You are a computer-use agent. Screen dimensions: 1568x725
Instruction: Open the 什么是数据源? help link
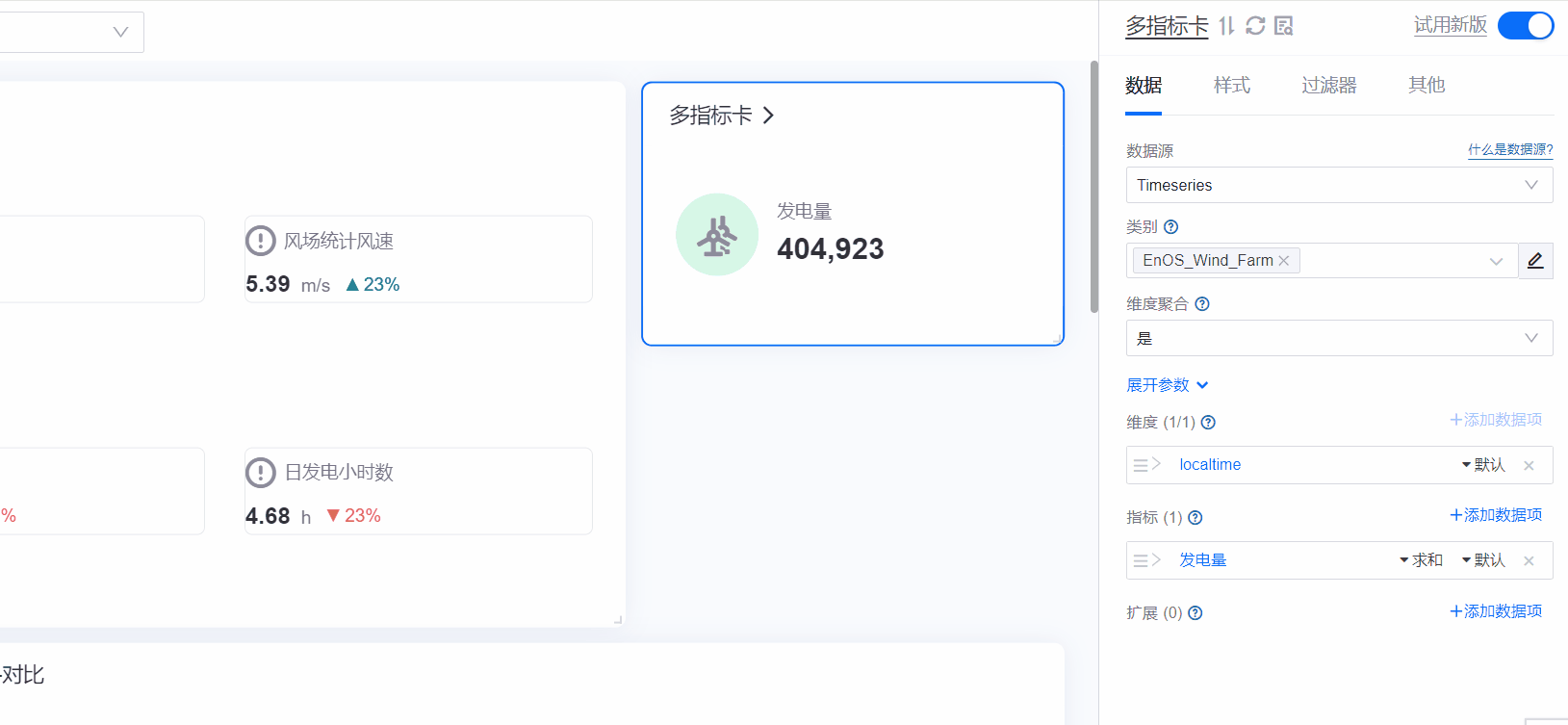pyautogui.click(x=1509, y=150)
